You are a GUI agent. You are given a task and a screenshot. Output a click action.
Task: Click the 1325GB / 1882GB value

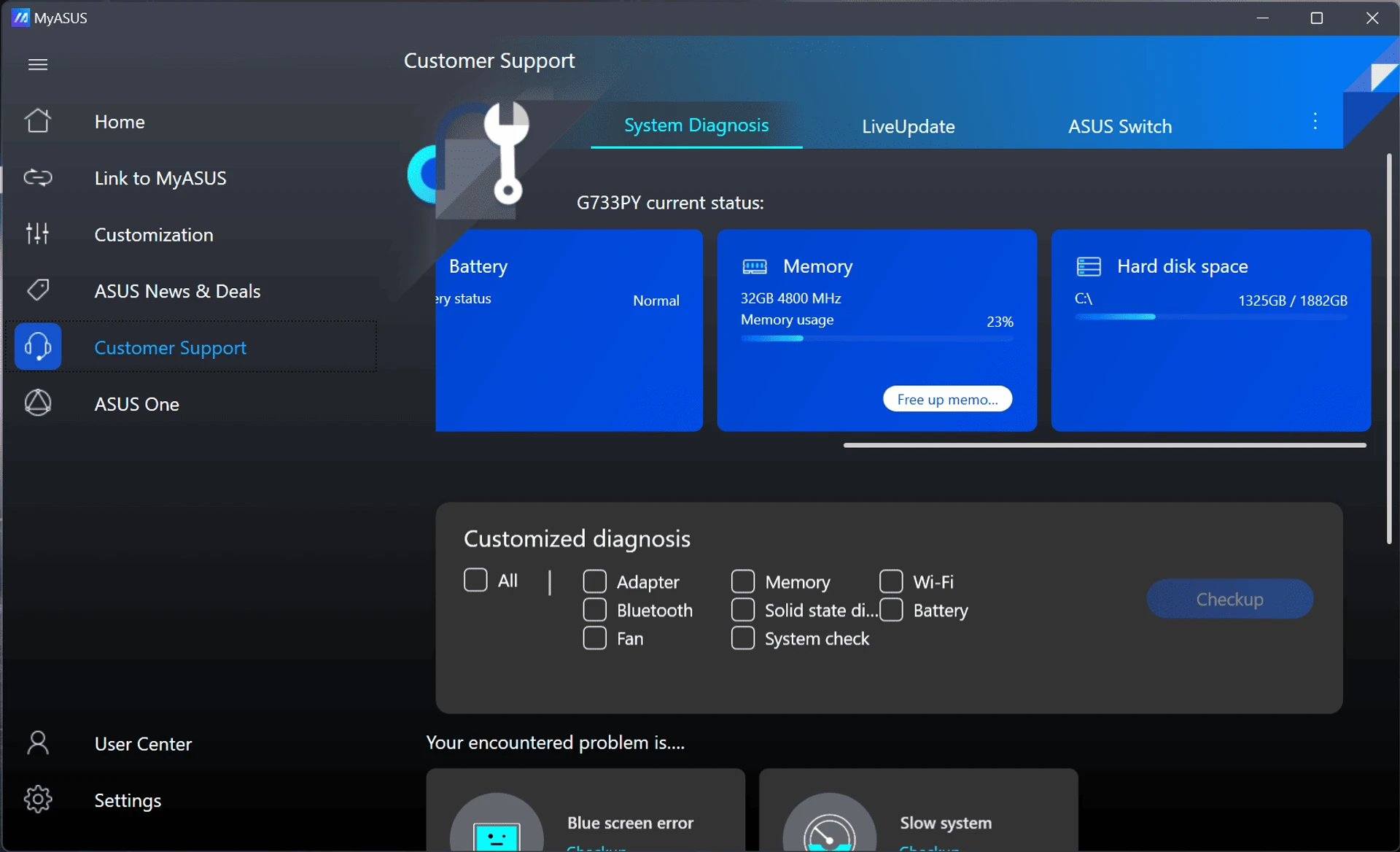tap(1292, 300)
